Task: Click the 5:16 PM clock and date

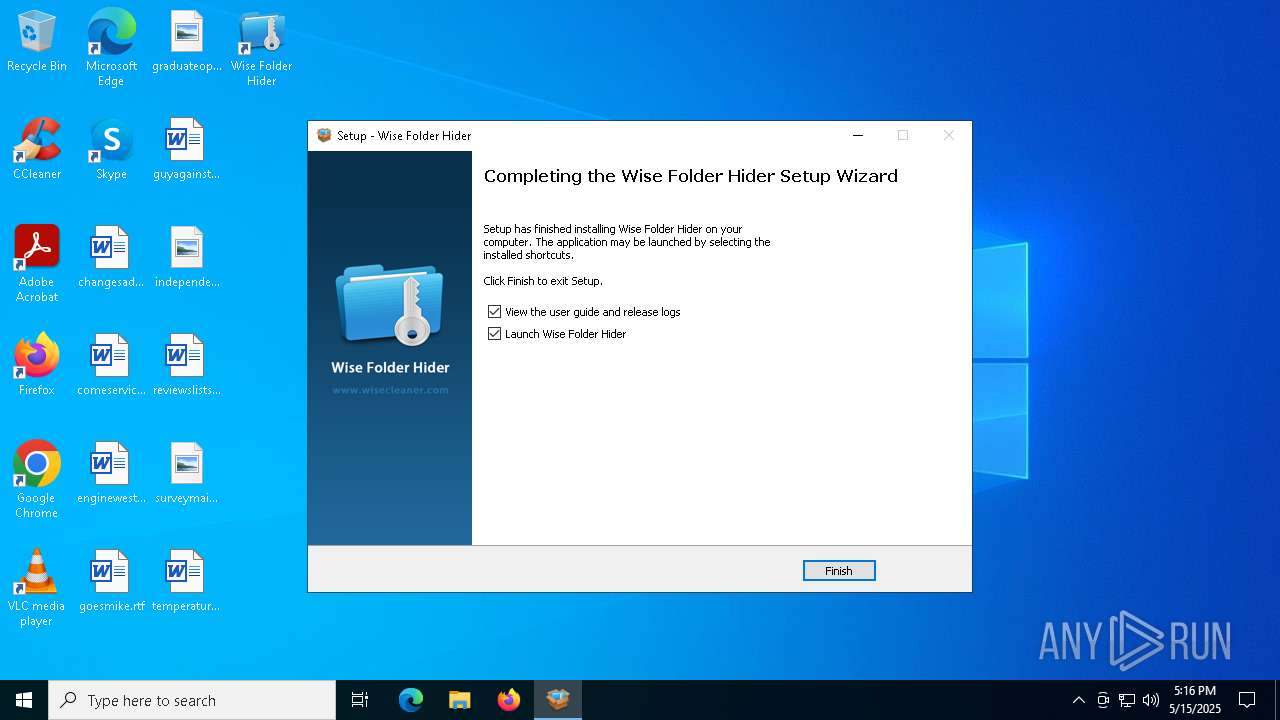Action: point(1195,700)
